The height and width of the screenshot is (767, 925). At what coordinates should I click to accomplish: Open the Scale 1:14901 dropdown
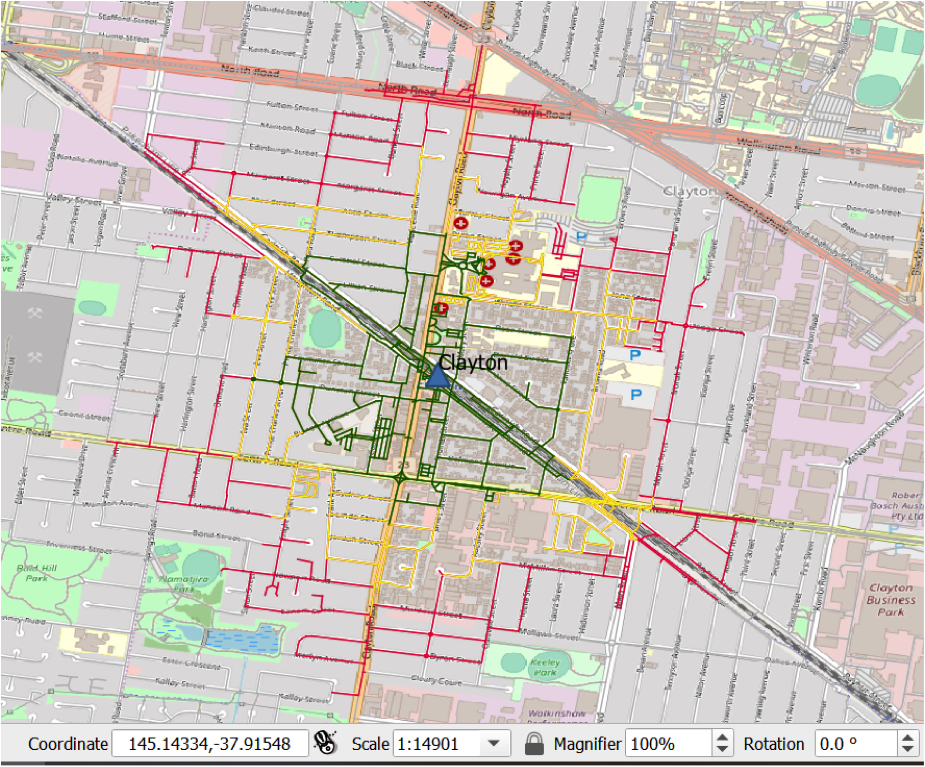pyautogui.click(x=492, y=743)
